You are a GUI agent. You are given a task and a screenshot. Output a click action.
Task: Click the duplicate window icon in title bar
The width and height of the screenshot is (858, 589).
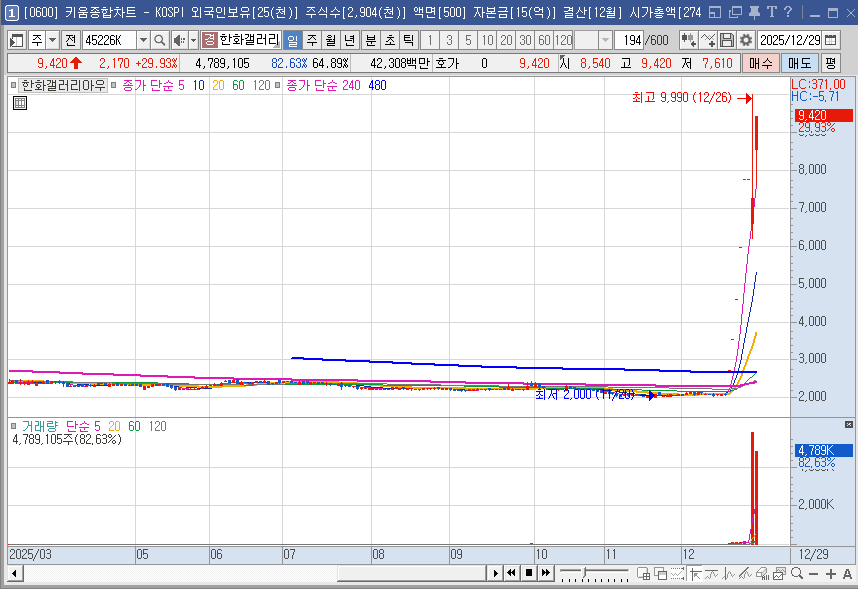[735, 12]
